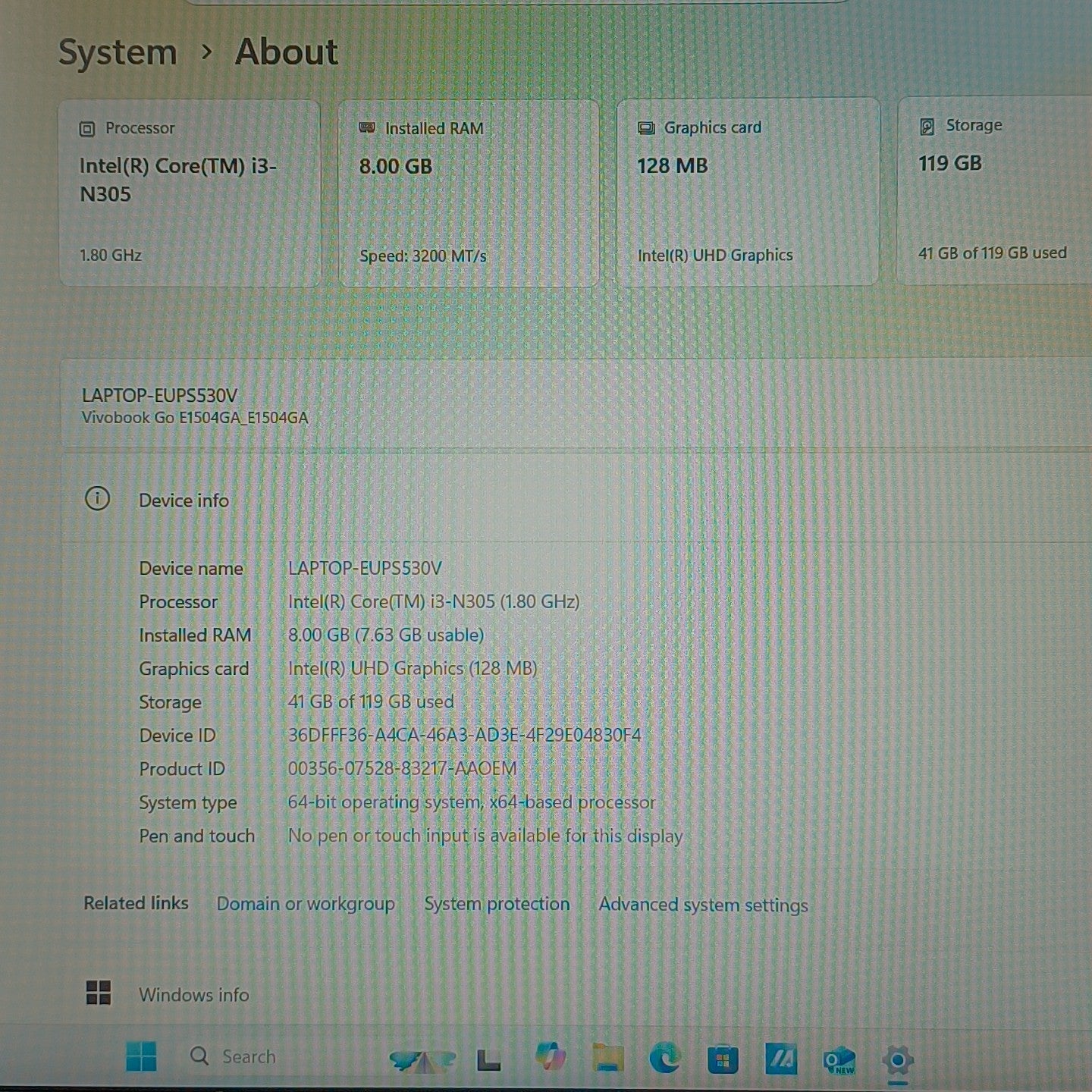
Task: Go back to System in the breadcrumb
Action: coord(118,52)
